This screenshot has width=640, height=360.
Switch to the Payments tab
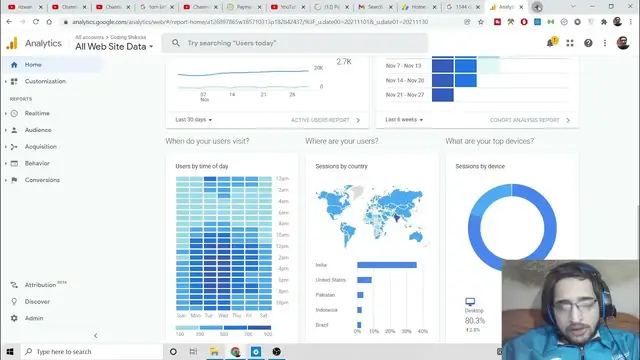click(244, 7)
